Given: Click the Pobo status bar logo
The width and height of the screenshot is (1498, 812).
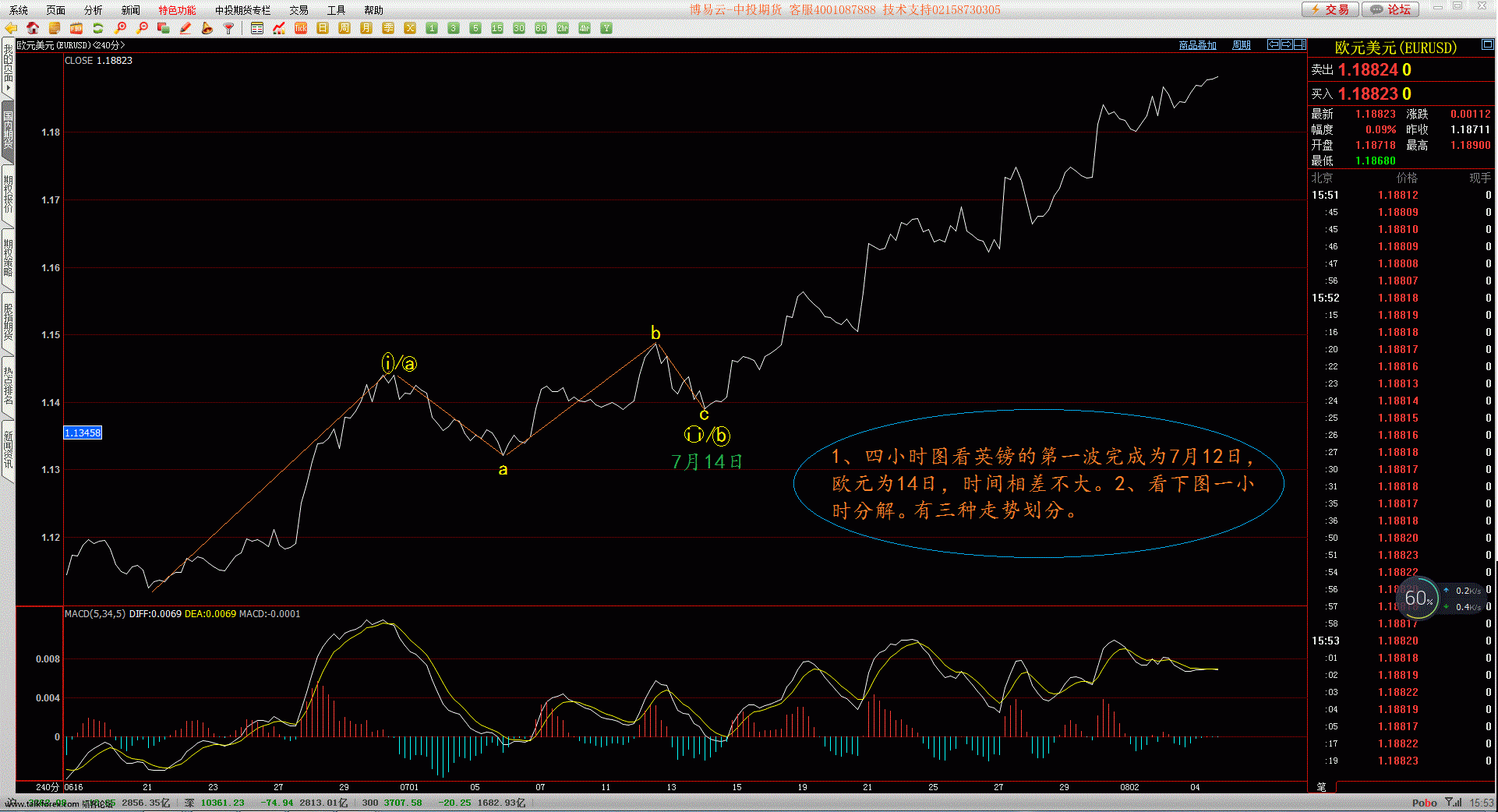Looking at the screenshot, I should click(x=1424, y=803).
